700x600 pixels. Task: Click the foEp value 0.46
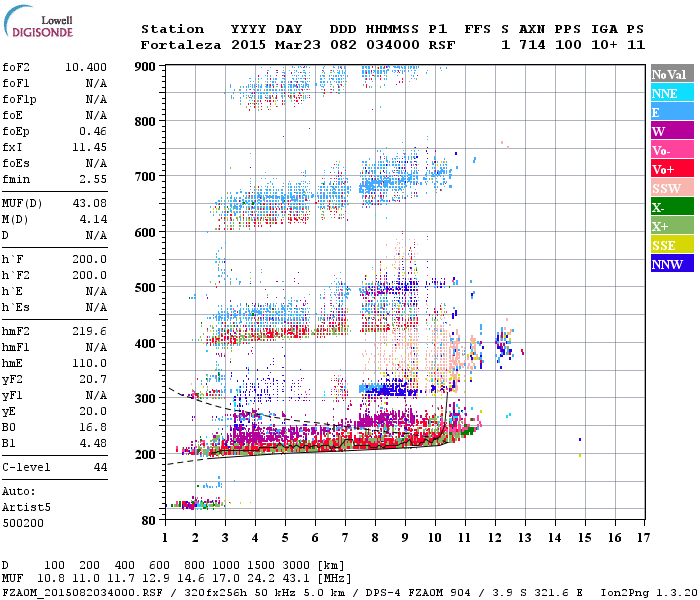coord(93,131)
